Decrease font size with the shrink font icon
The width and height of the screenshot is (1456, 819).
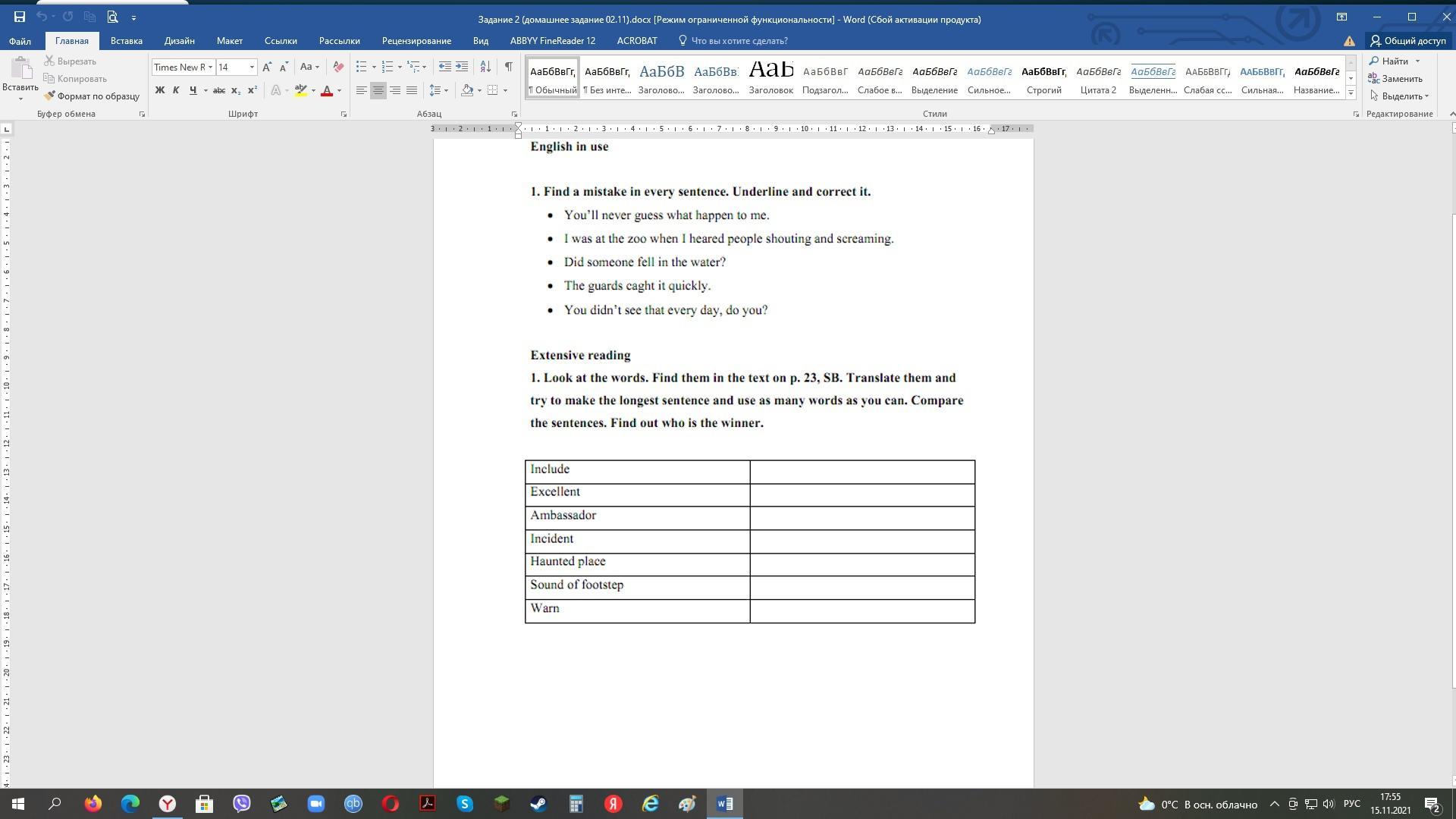pos(284,67)
